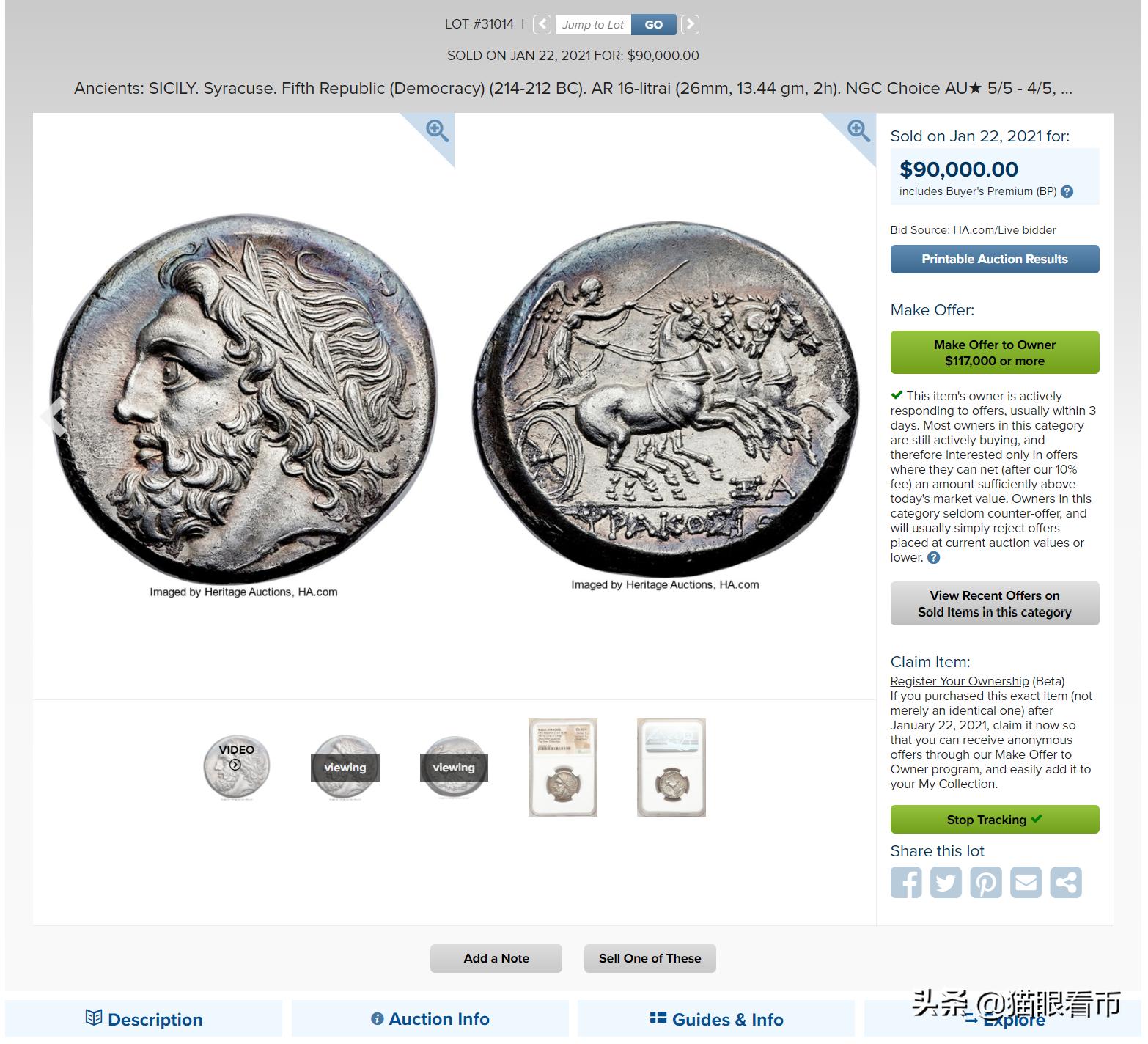
Task: Share this lot on Twitter
Action: click(x=946, y=882)
